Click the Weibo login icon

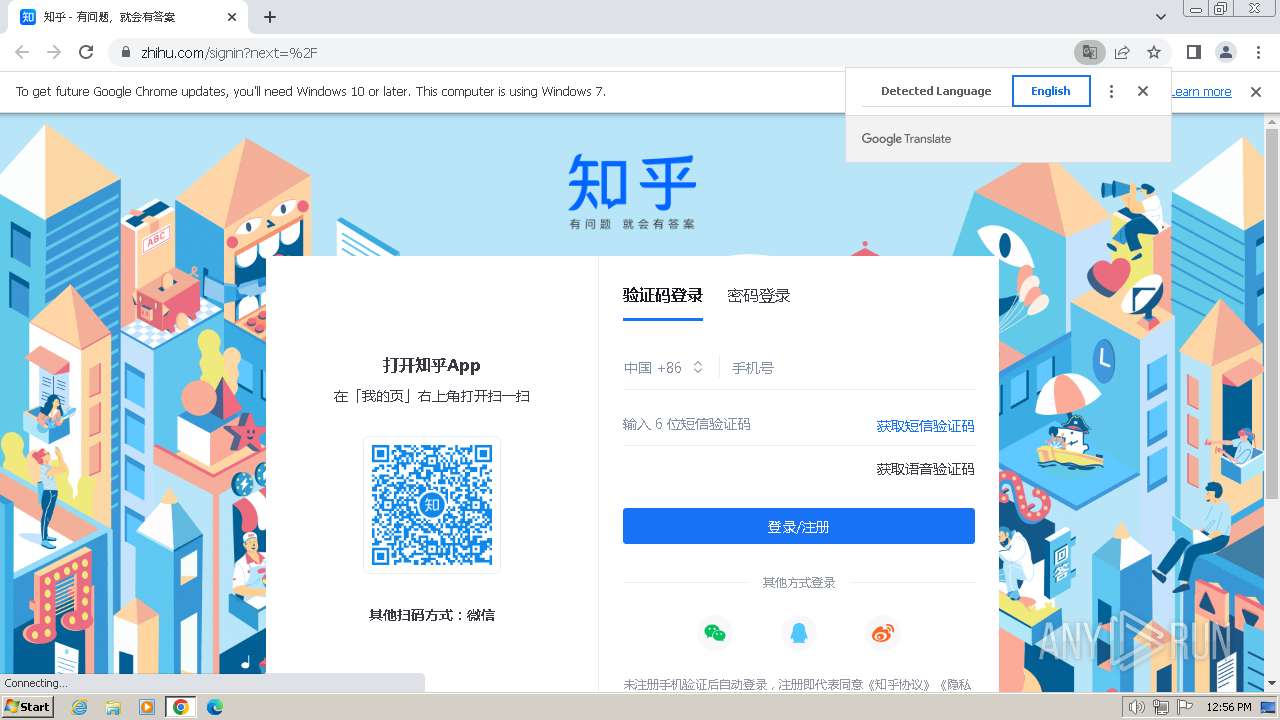pyautogui.click(x=882, y=633)
